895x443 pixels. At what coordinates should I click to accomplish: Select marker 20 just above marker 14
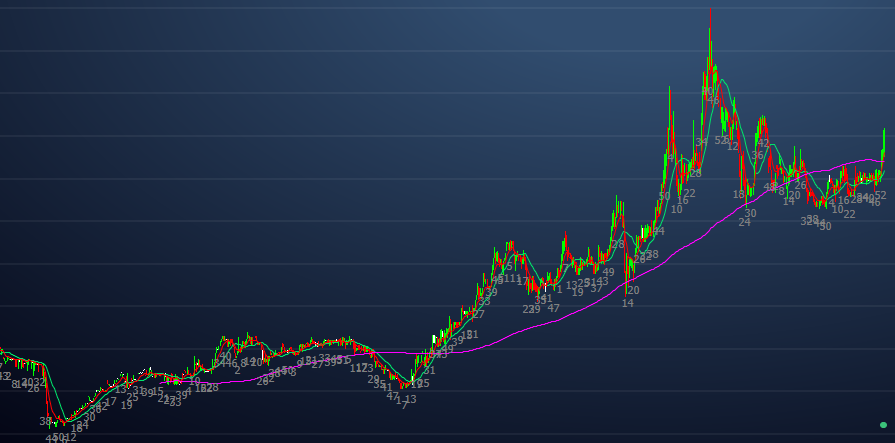click(x=633, y=290)
